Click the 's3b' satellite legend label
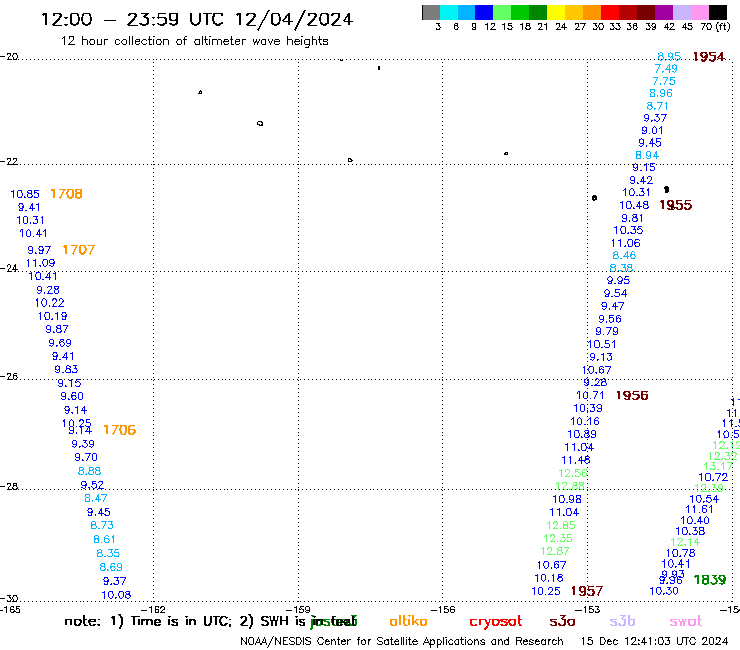This screenshot has width=740, height=650. pyautogui.click(x=622, y=621)
